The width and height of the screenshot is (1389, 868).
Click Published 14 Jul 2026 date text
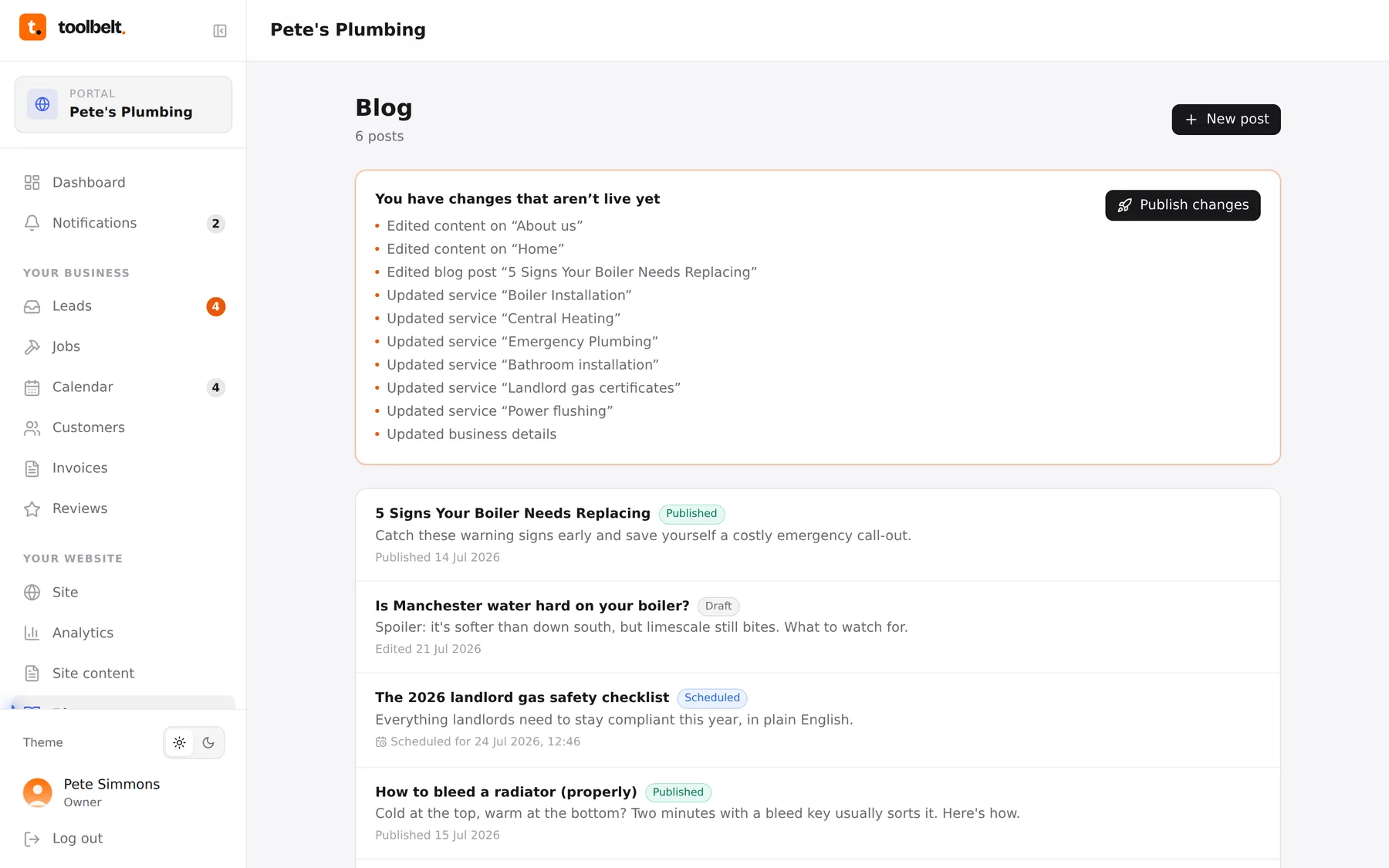click(x=438, y=558)
